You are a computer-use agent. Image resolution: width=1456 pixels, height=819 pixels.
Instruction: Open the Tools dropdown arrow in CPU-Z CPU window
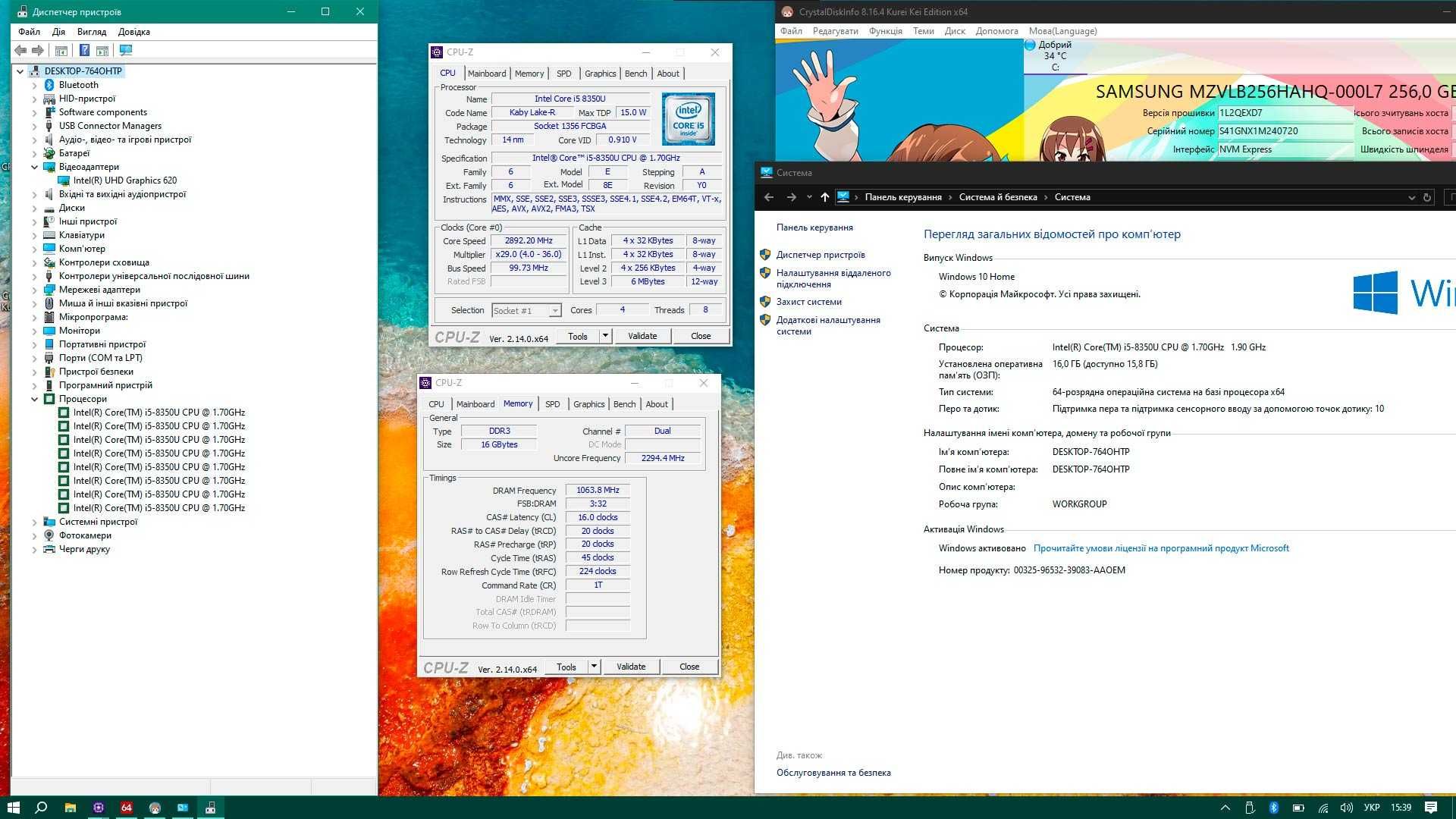point(605,336)
